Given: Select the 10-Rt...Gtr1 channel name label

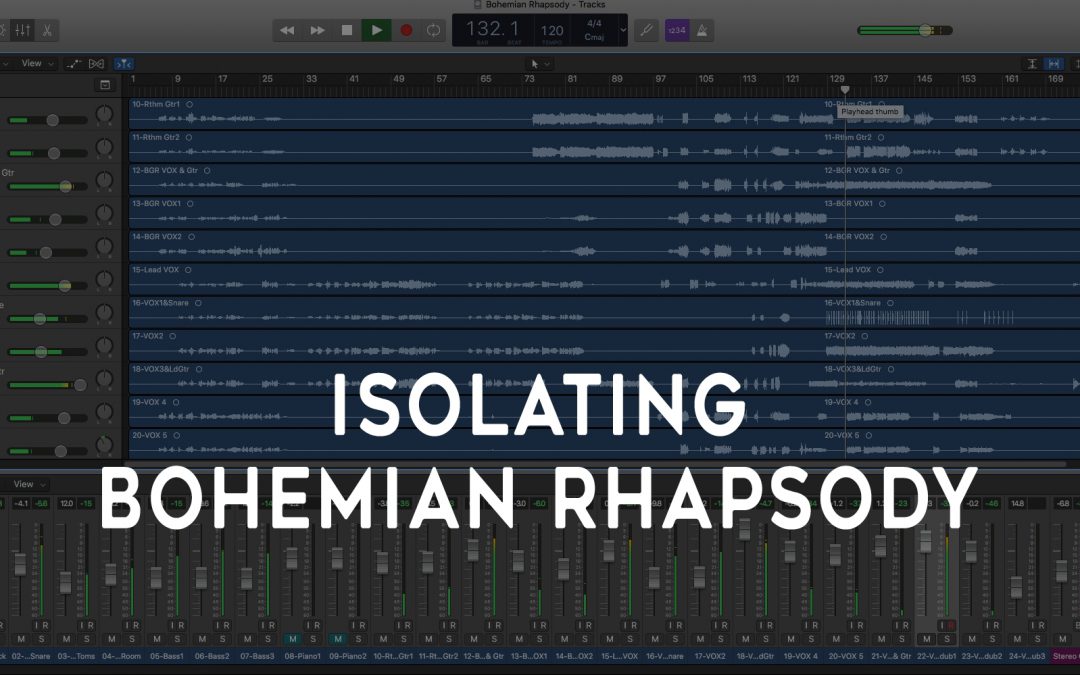Looking at the screenshot, I should point(393,656).
